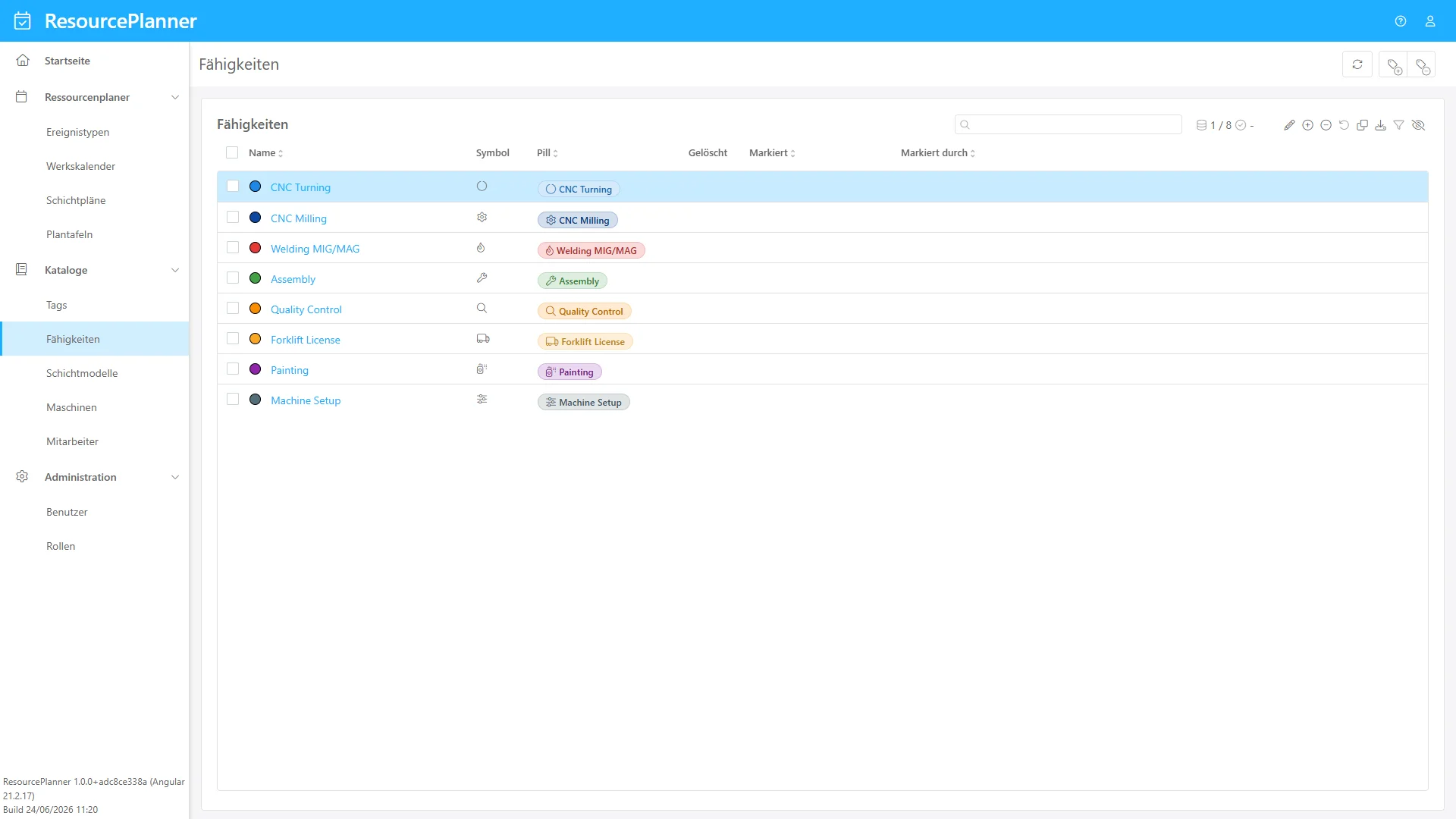
Task: Click the remove tag icon button
Action: [x=1423, y=66]
